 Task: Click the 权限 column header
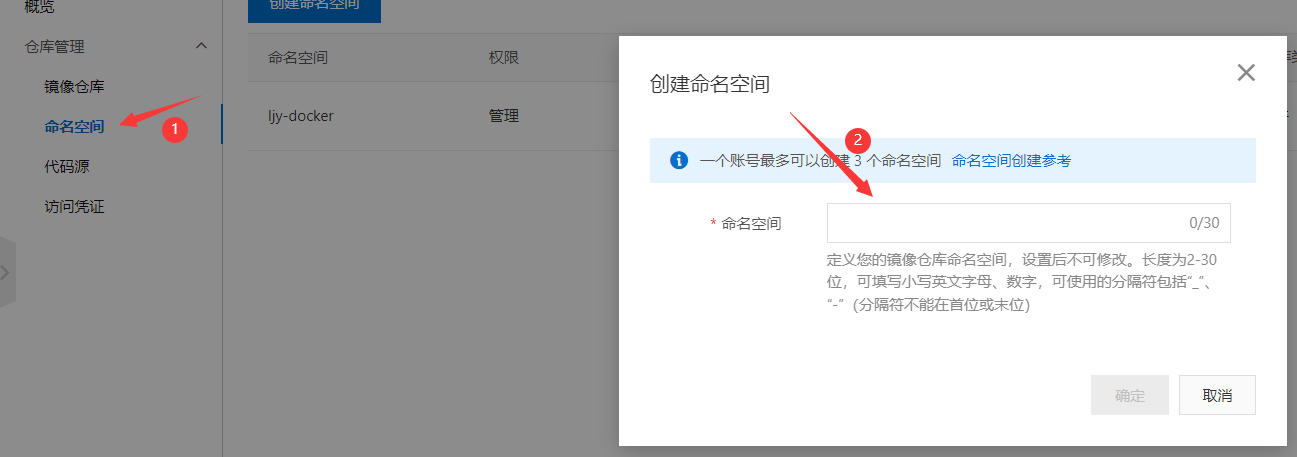pyautogui.click(x=504, y=58)
